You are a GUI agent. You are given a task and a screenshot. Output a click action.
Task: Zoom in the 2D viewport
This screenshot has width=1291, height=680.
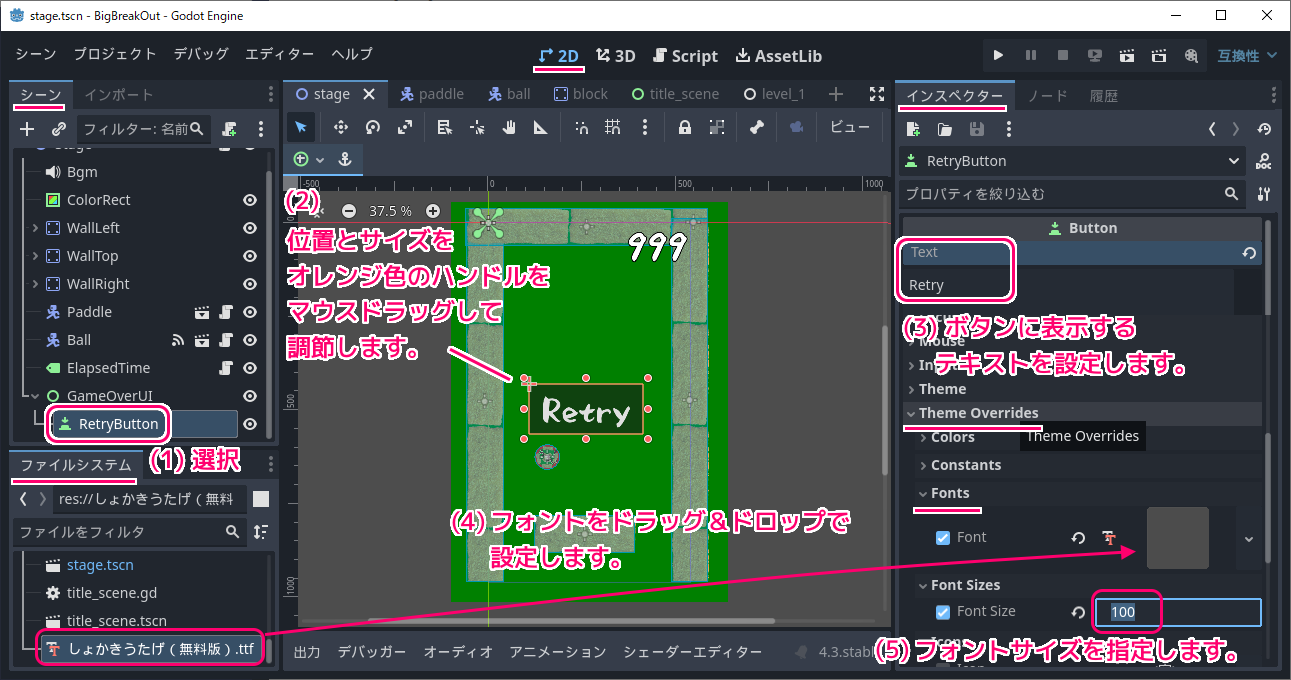click(433, 211)
